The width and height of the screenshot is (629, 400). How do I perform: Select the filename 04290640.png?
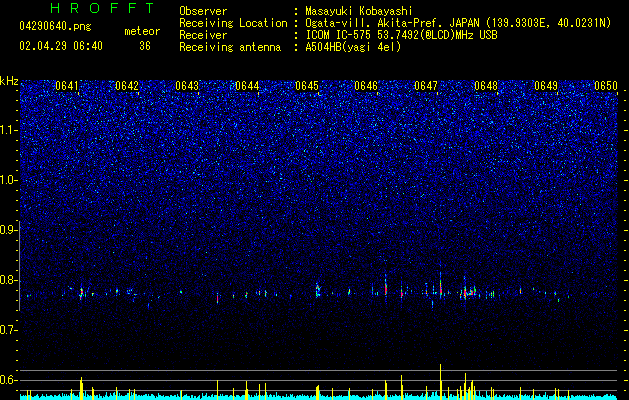click(x=55, y=27)
